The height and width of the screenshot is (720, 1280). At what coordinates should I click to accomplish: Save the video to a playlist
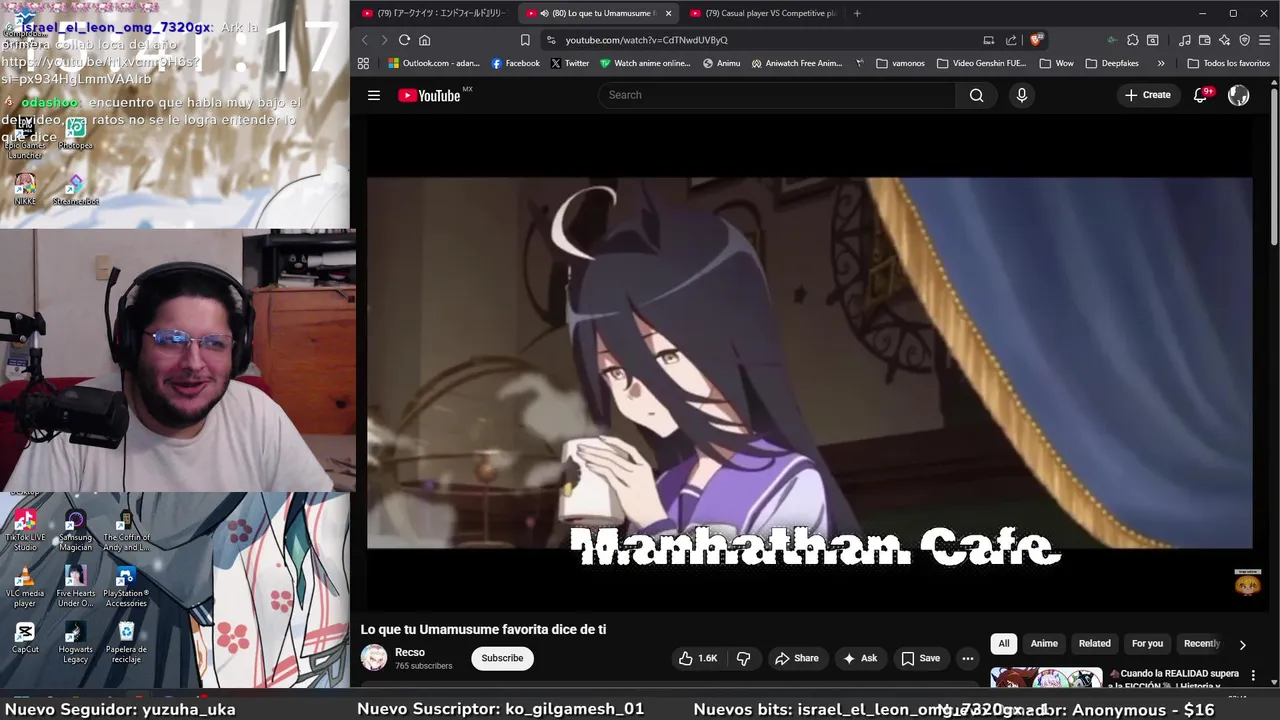920,658
